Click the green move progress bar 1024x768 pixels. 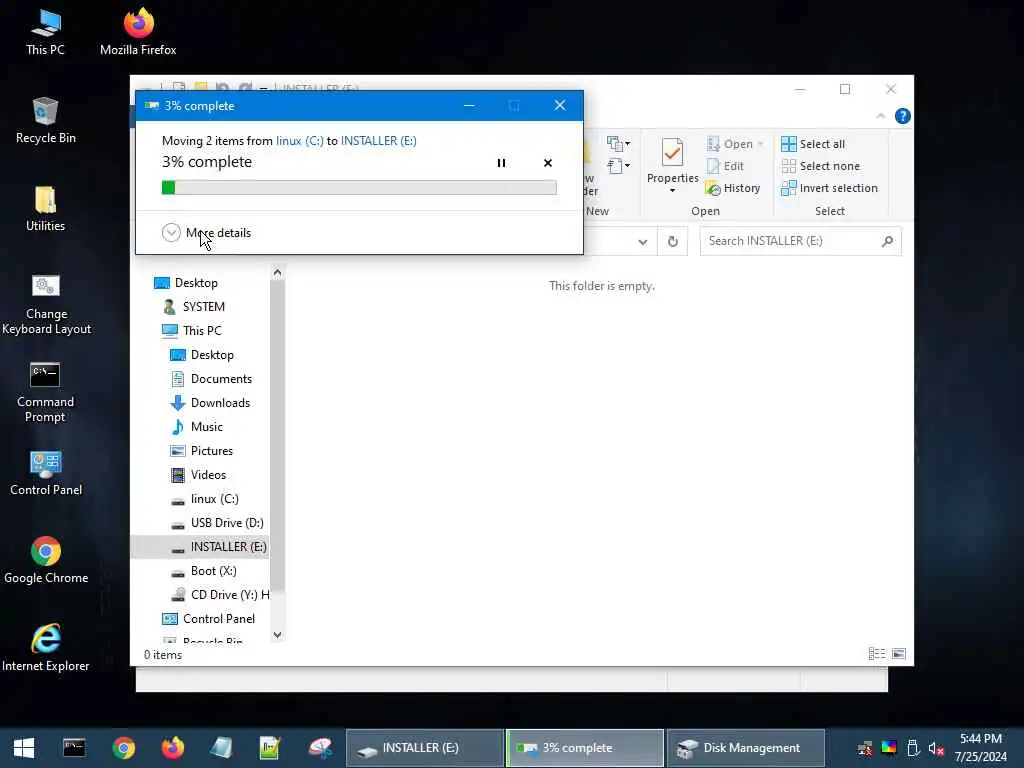coord(359,187)
